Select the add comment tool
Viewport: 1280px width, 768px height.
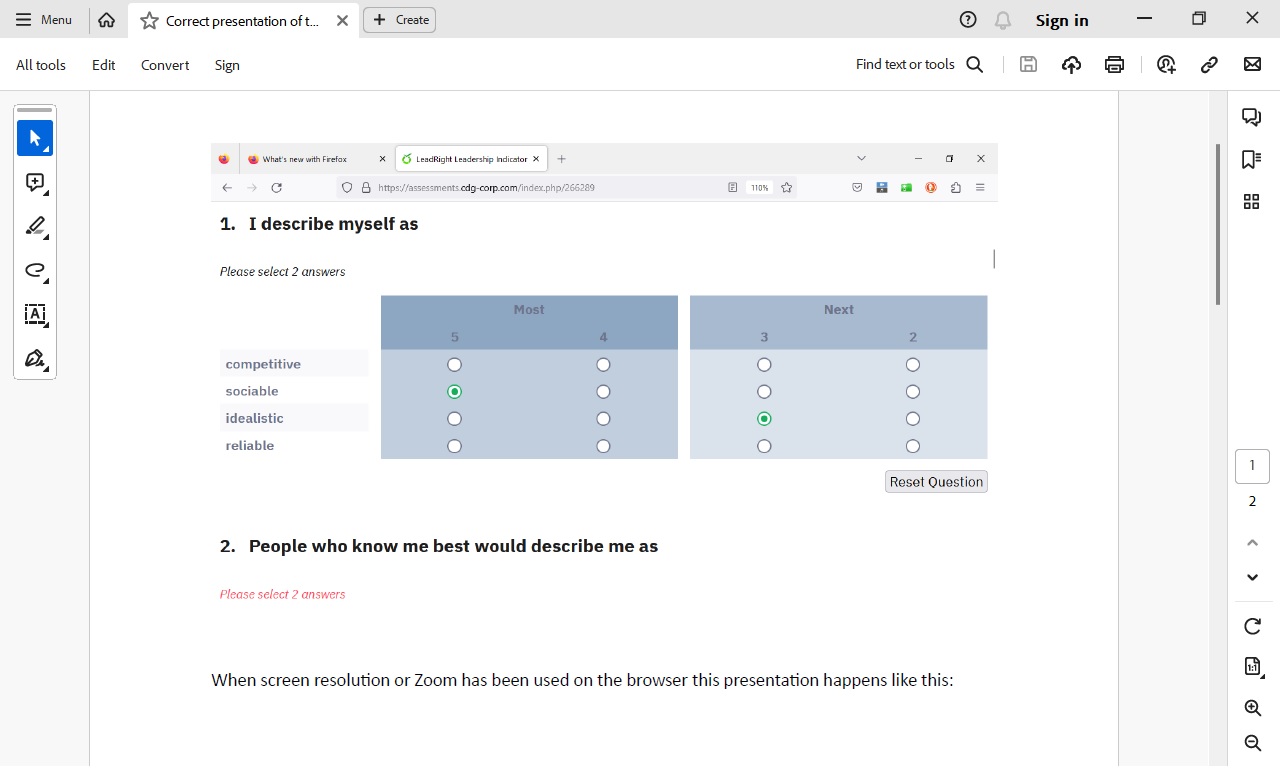(x=35, y=182)
